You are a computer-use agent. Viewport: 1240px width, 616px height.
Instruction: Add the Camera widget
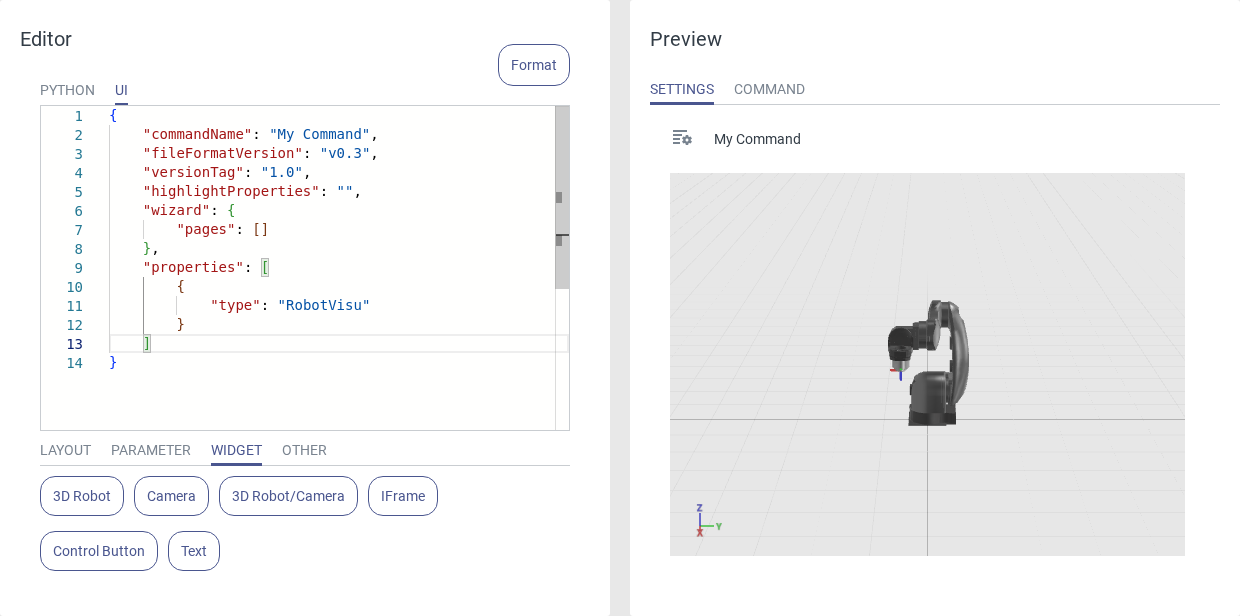(x=171, y=496)
